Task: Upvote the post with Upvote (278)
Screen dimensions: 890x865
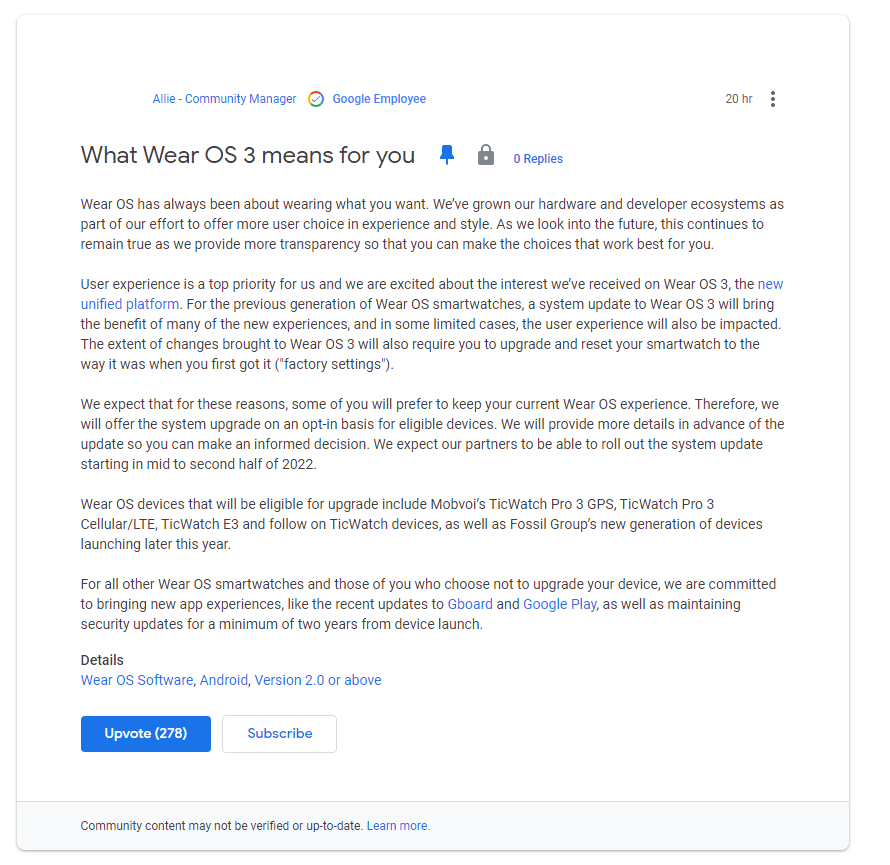Action: (x=146, y=734)
